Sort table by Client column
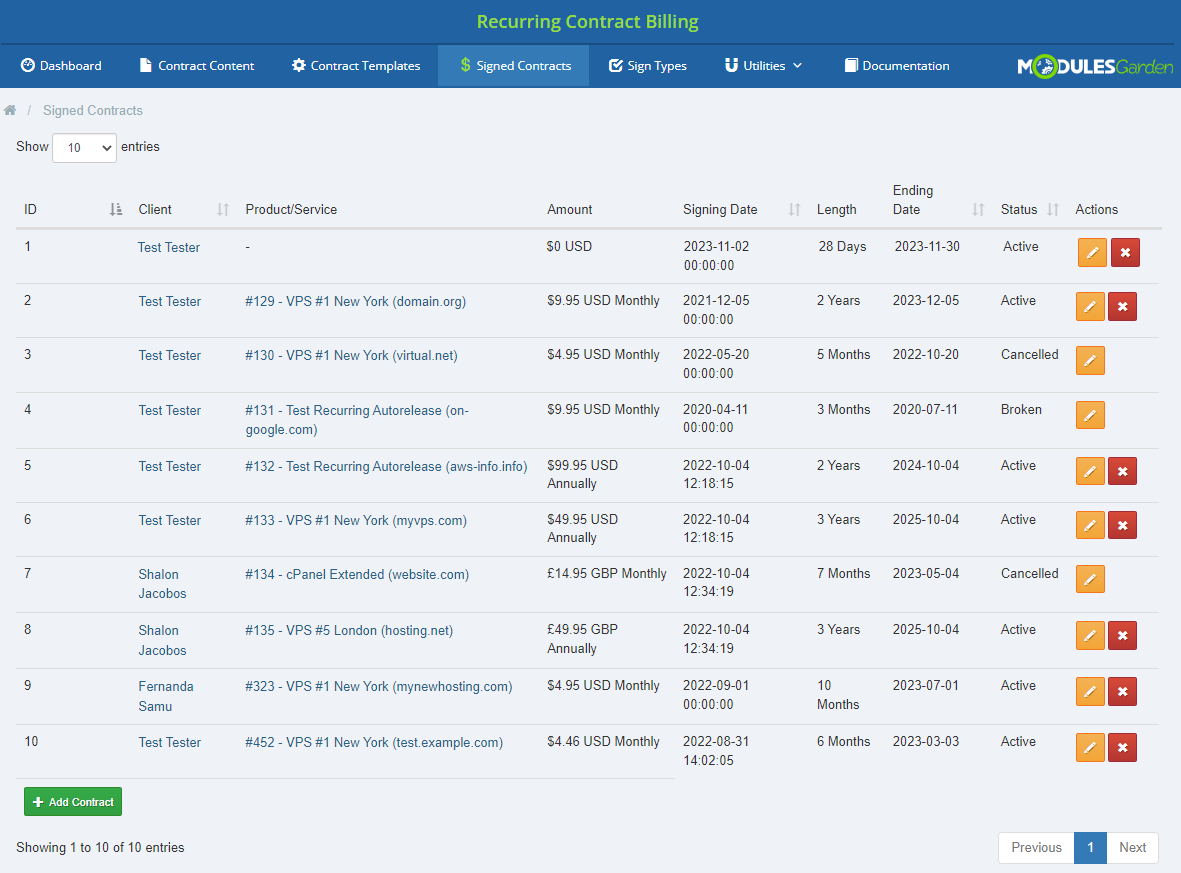 click(222, 209)
